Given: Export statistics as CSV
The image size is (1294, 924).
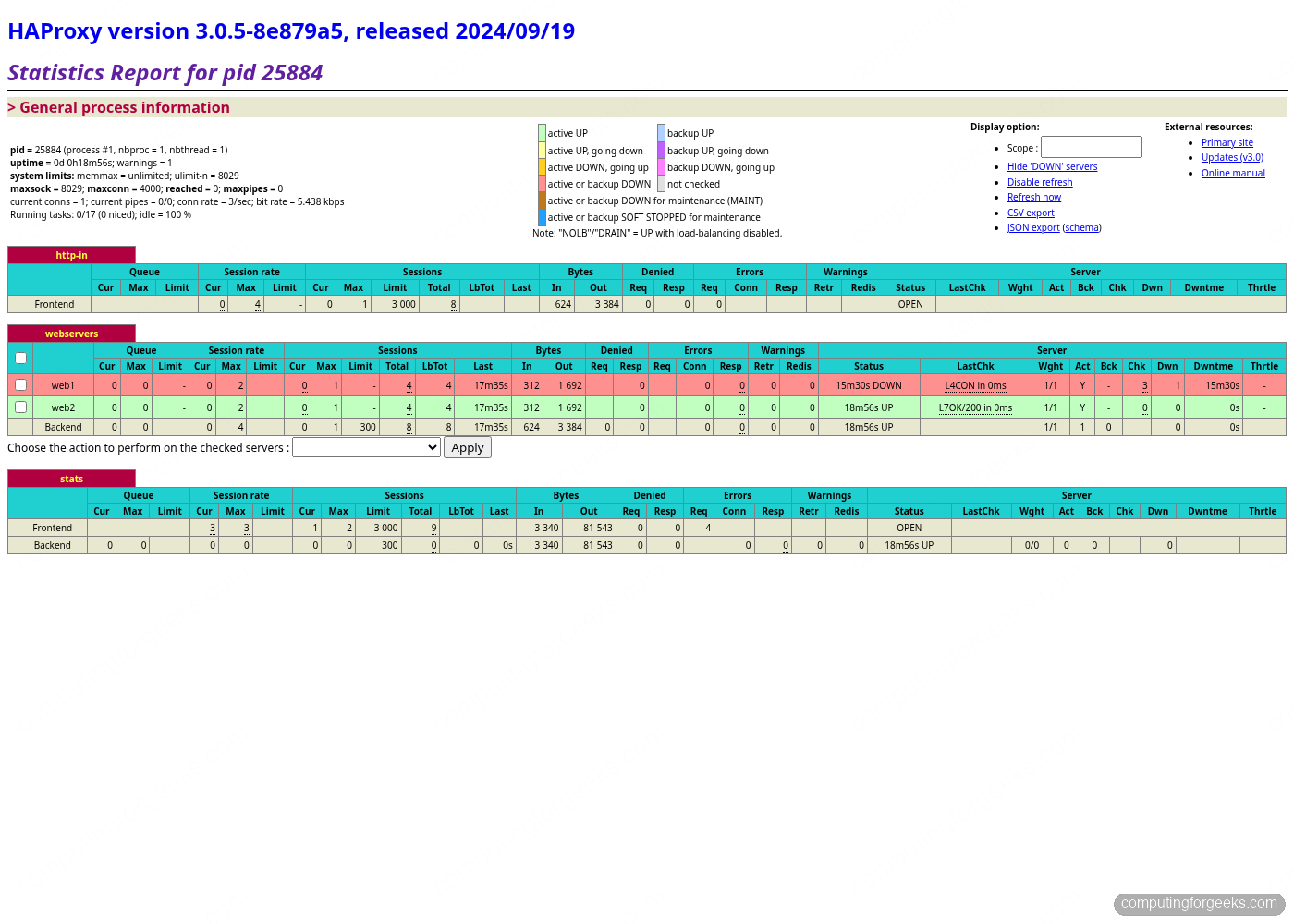Looking at the screenshot, I should point(1031,213).
